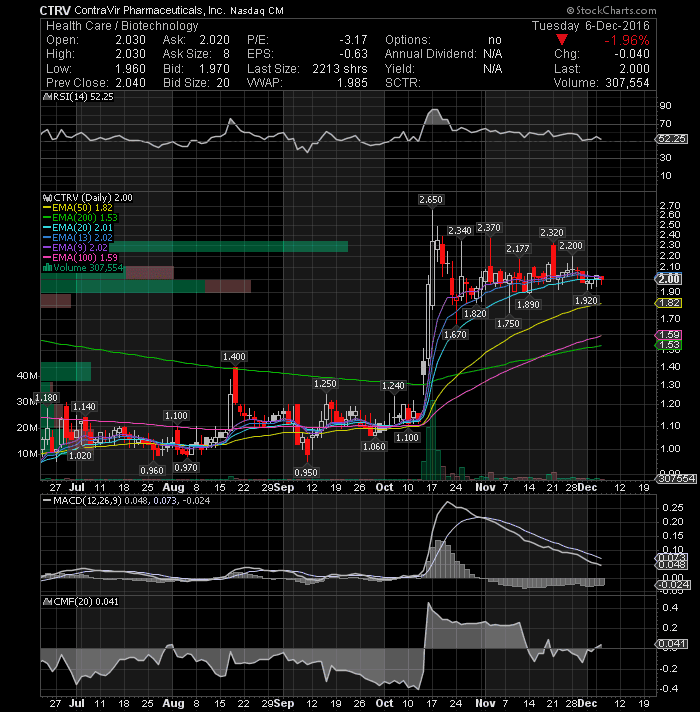Click the 307554 volume tag on axis

pyautogui.click(x=676, y=479)
